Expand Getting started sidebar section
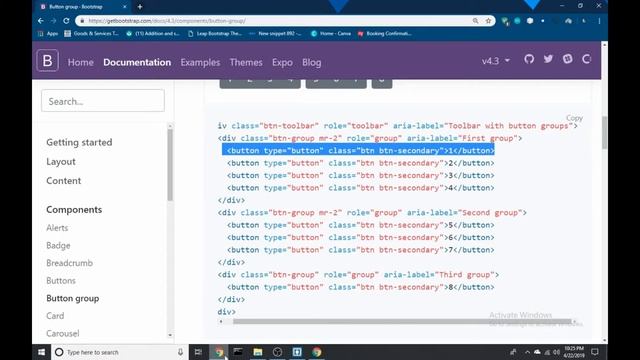 pyautogui.click(x=79, y=142)
